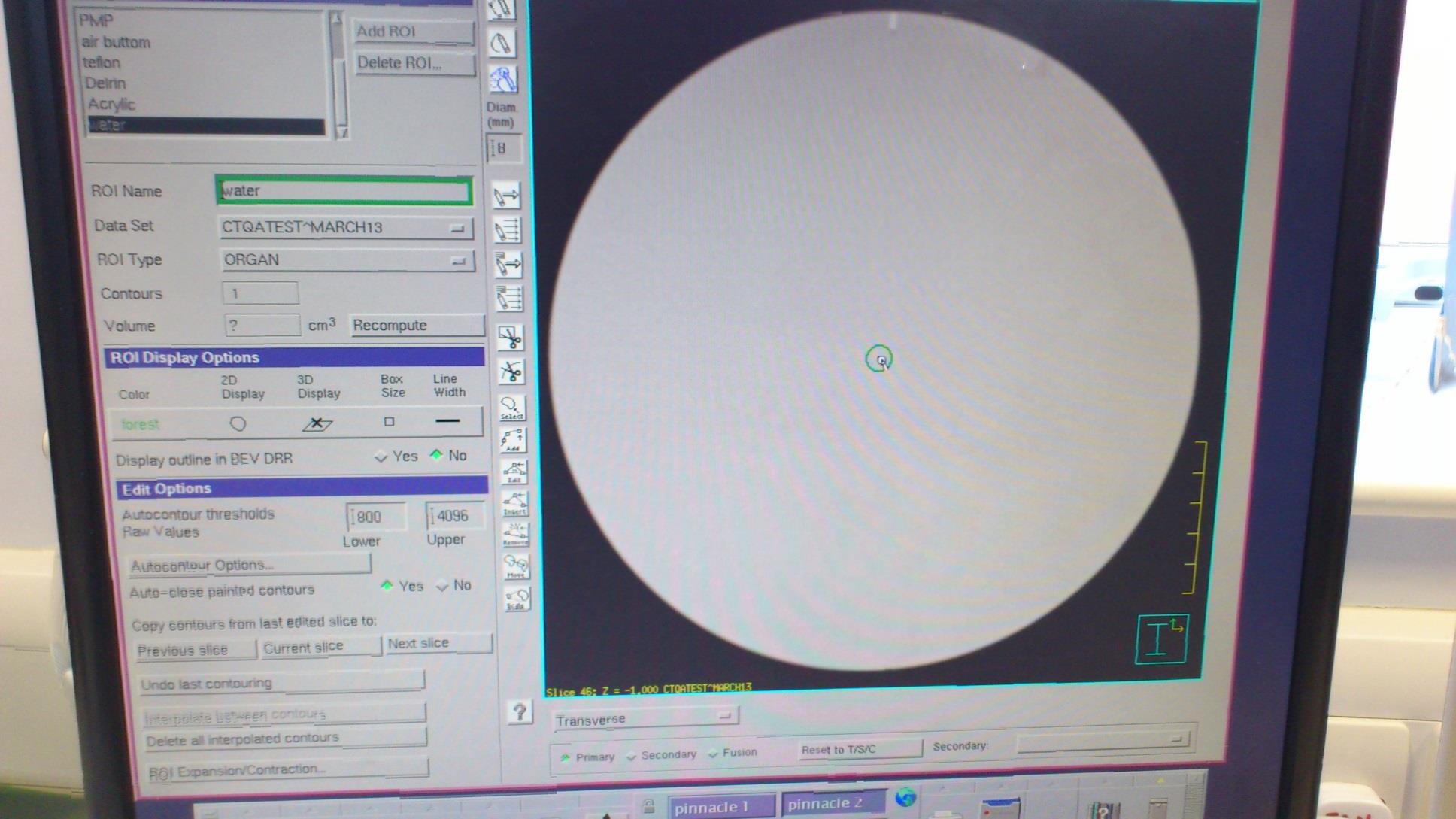Click the globe icon in the taskbar
The width and height of the screenshot is (1456, 819).
(x=905, y=798)
